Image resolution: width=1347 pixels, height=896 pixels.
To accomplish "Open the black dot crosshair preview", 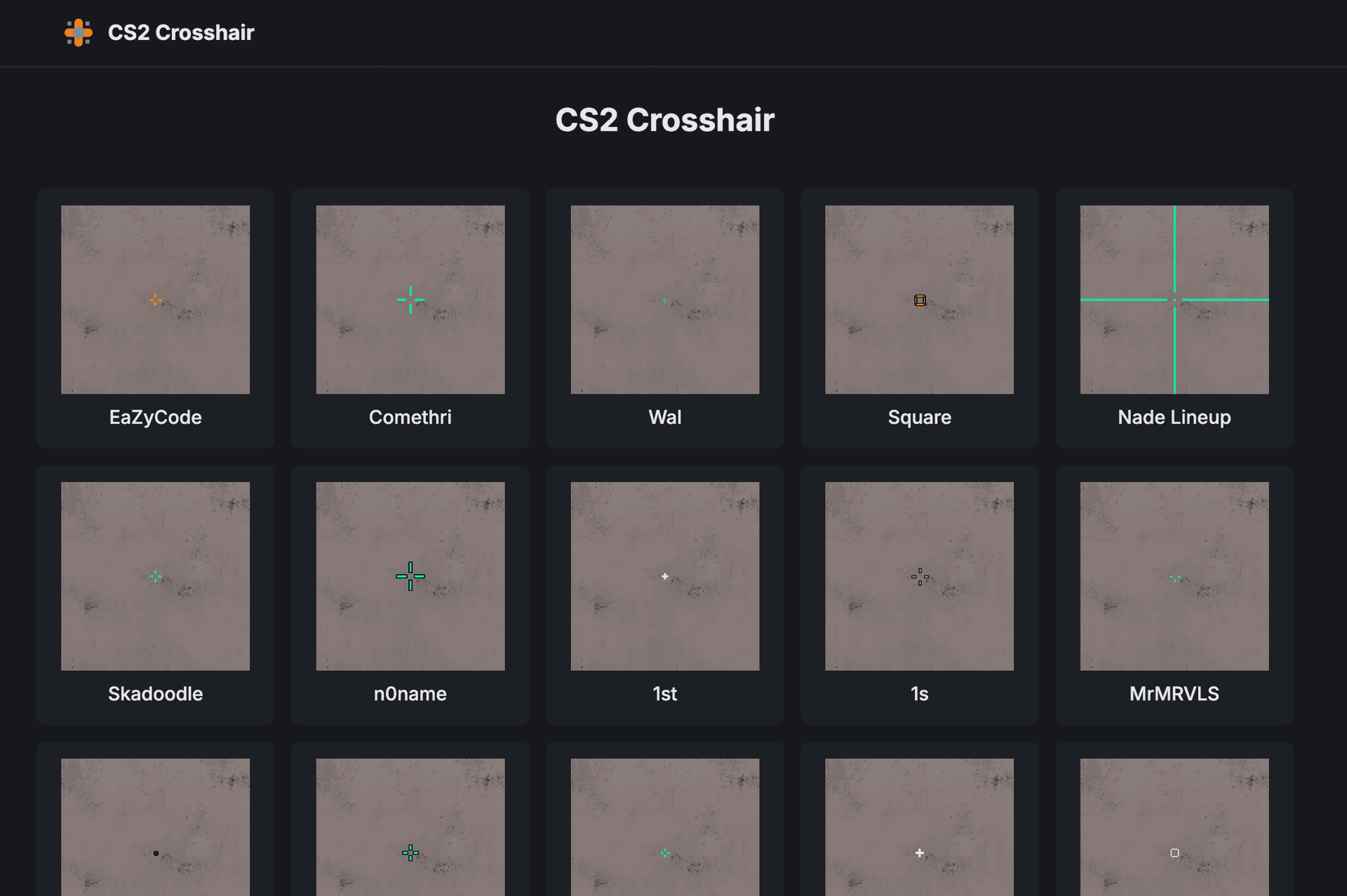I will point(155,827).
